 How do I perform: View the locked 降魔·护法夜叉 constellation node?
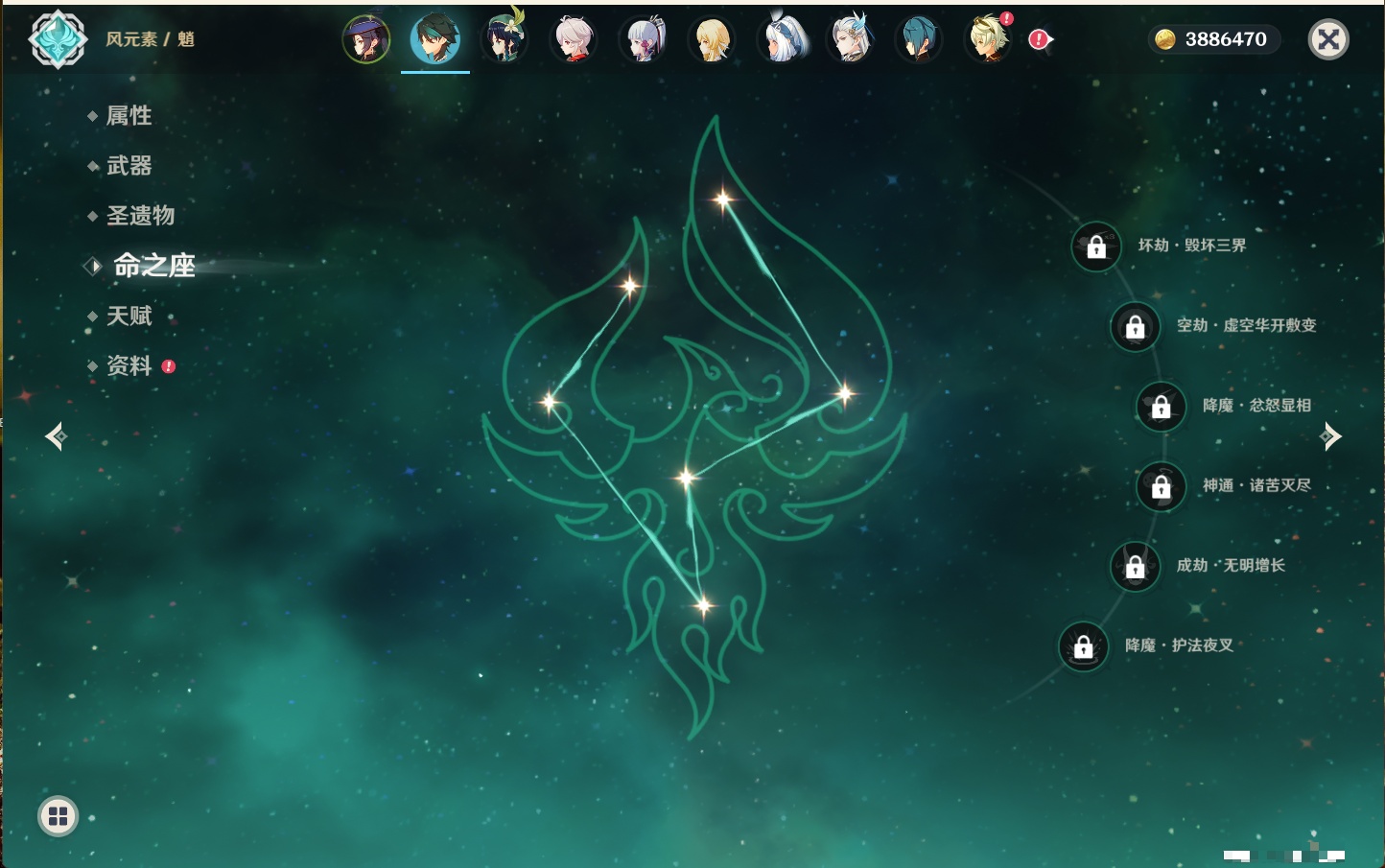[x=1084, y=646]
